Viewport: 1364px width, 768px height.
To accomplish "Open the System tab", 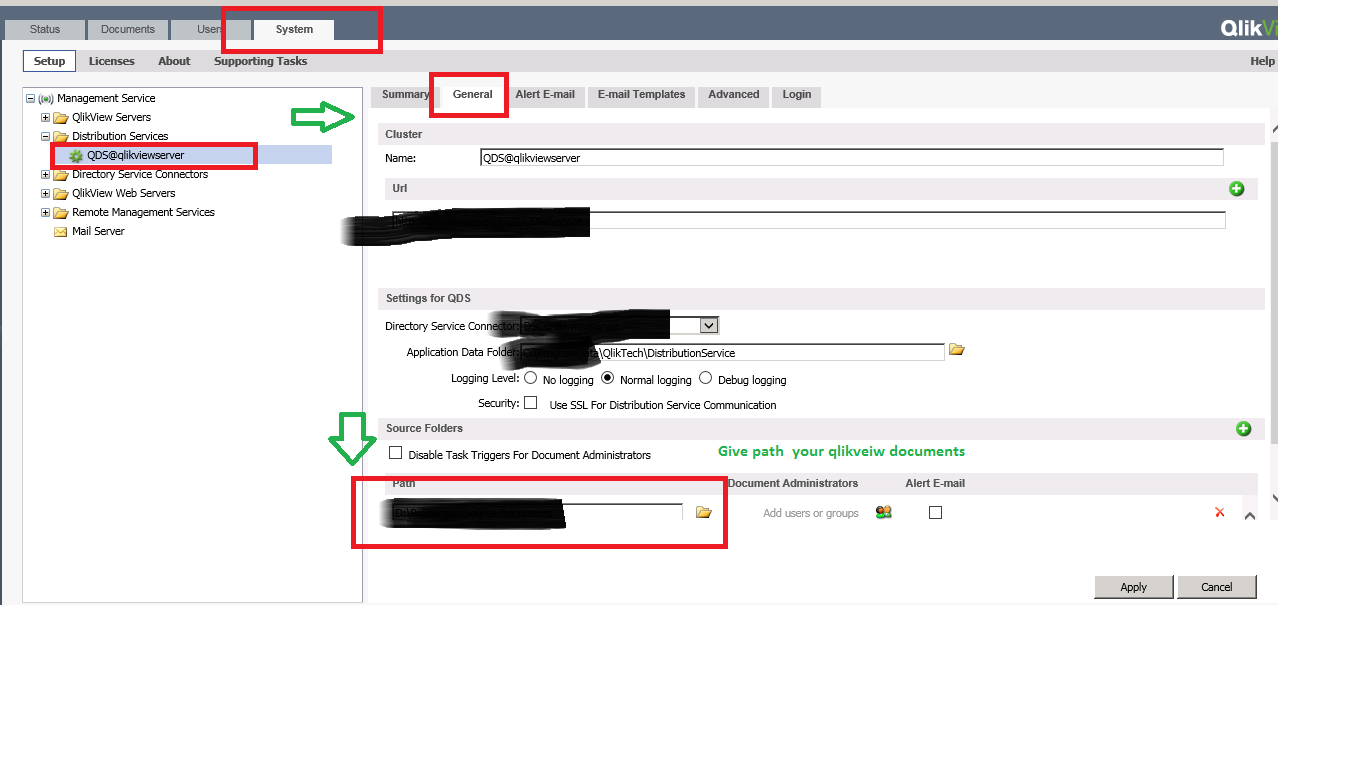I will [x=294, y=30].
